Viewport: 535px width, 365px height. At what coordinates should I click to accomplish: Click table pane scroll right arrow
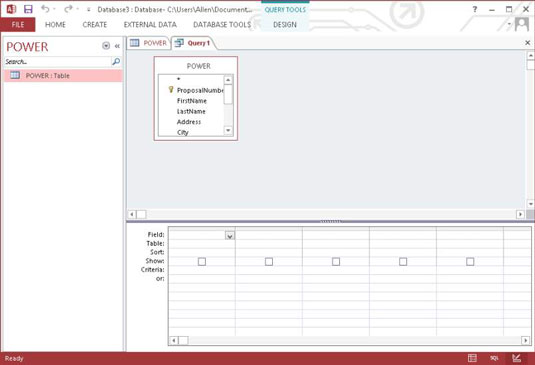pos(520,215)
